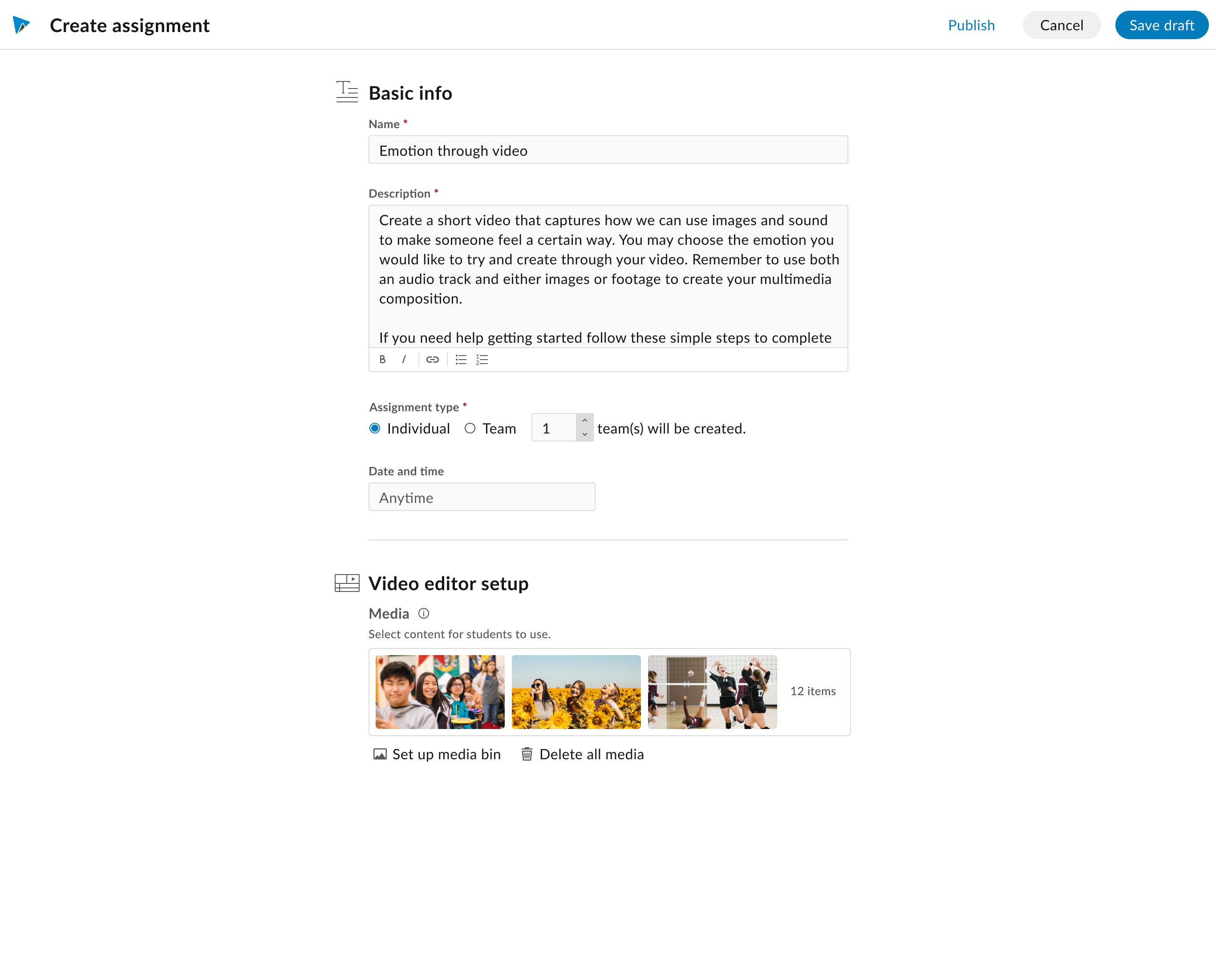Screen dimensions: 1216x980
Task: Decrease the number of teams
Action: (x=584, y=434)
